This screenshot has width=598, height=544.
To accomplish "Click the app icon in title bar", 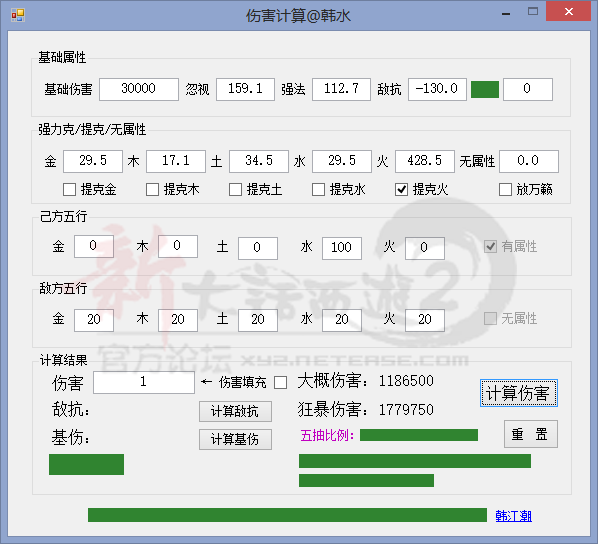I will [x=18, y=15].
